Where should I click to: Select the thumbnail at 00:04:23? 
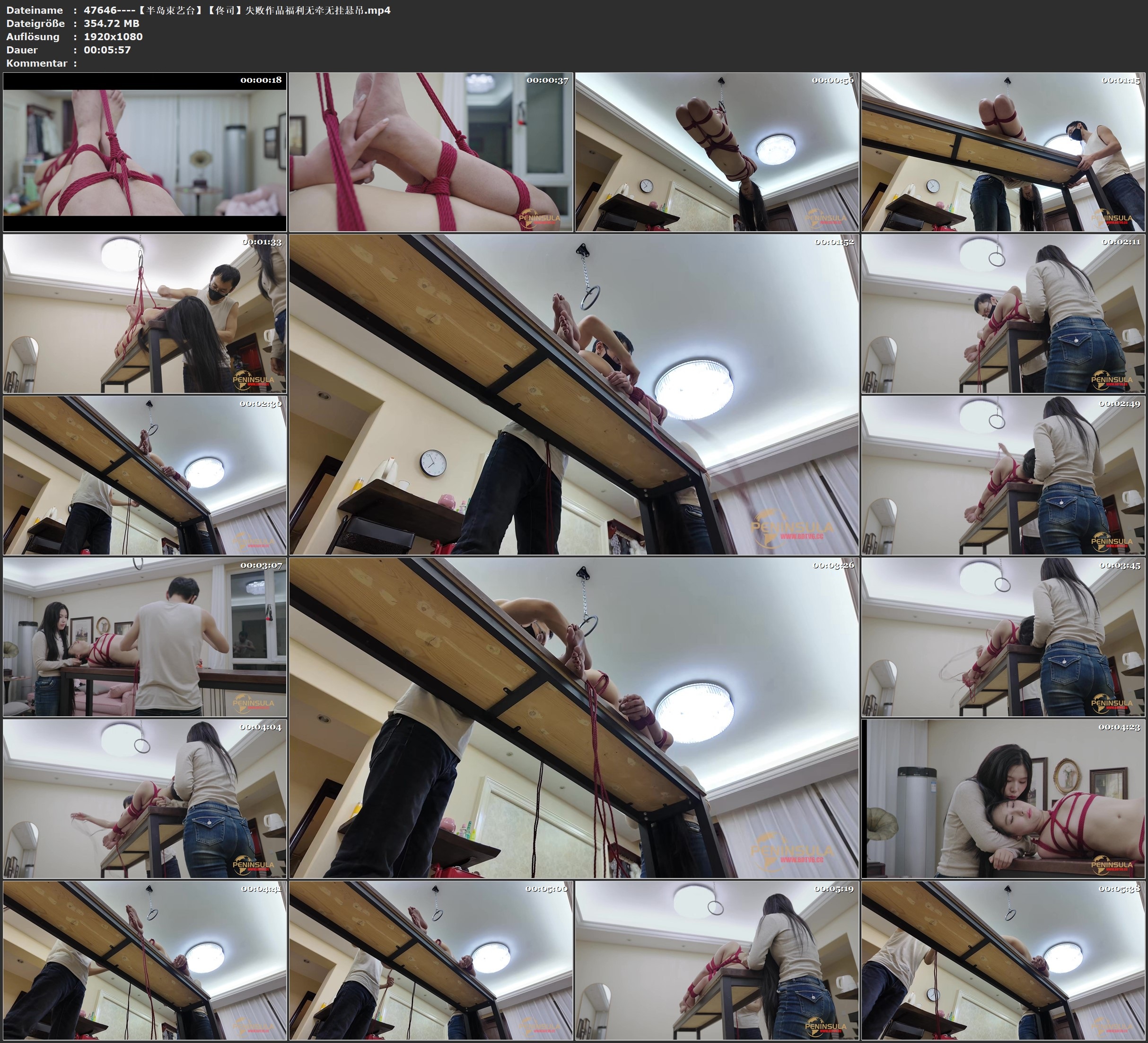1003,798
